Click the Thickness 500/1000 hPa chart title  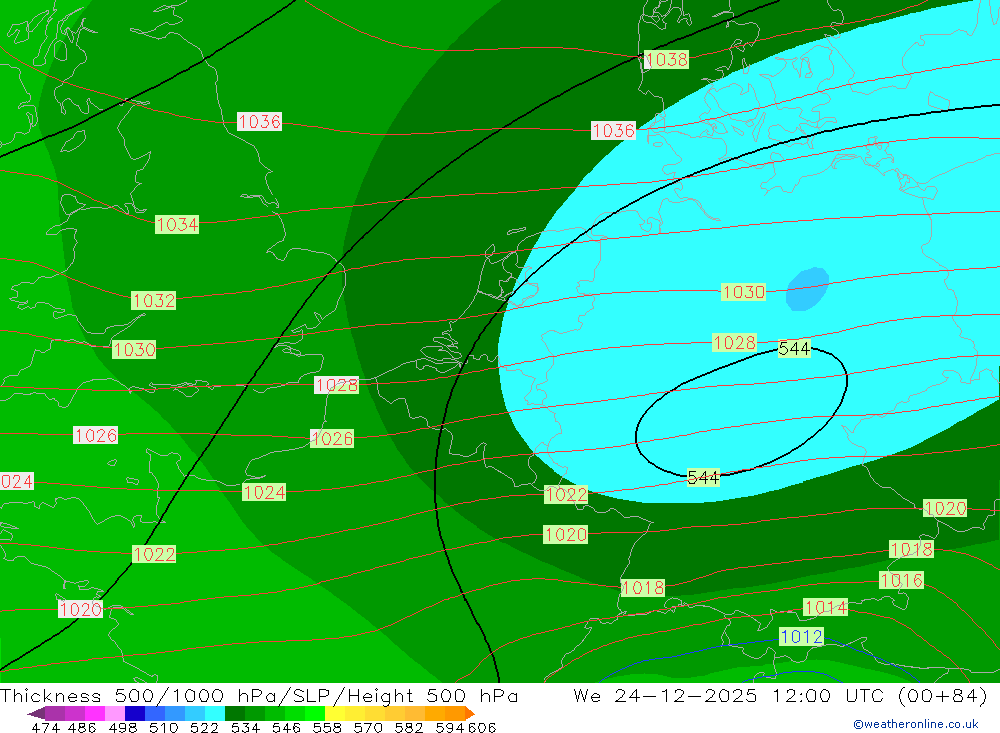pyautogui.click(x=259, y=695)
